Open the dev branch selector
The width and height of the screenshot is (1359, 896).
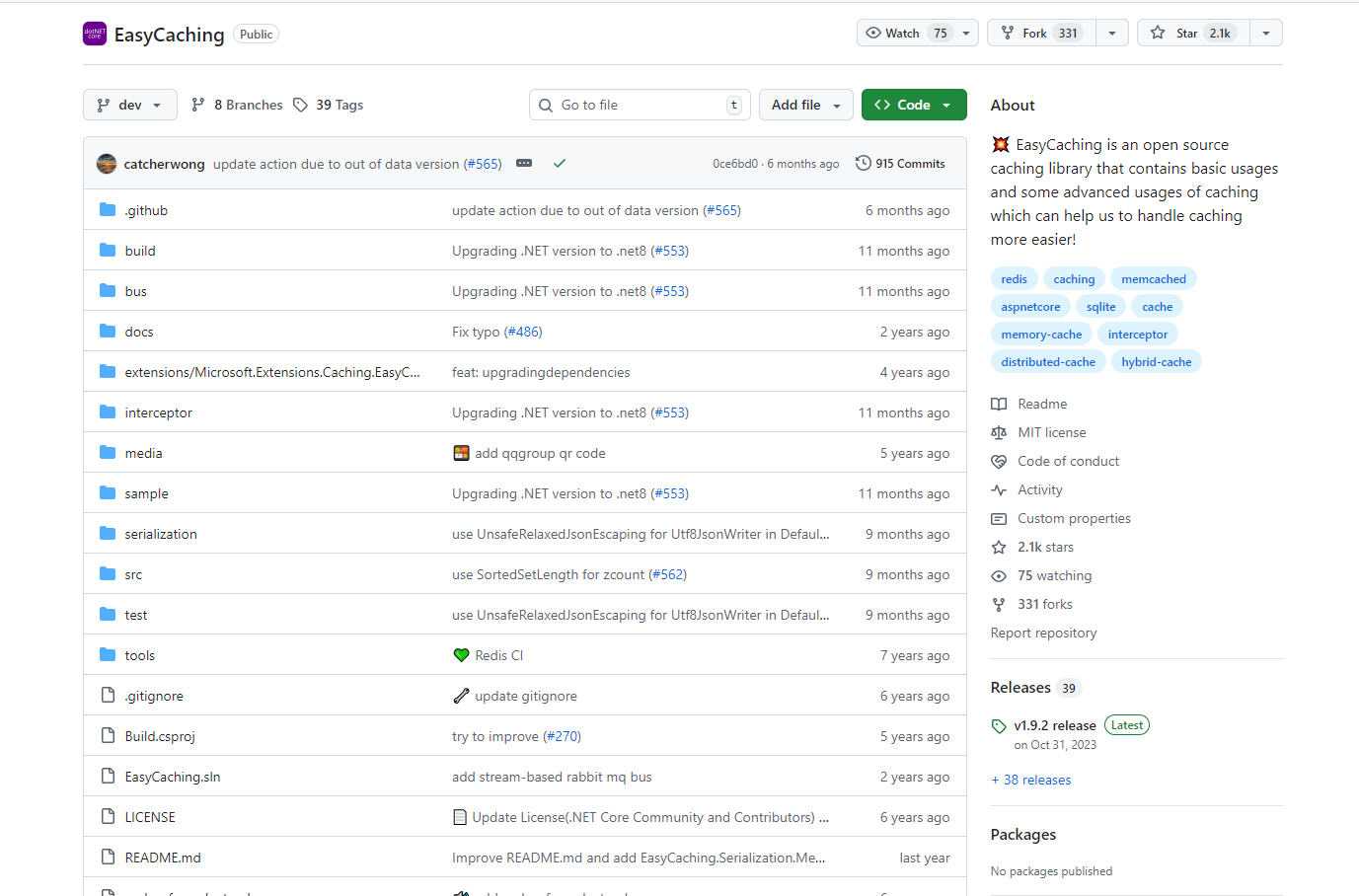click(x=130, y=105)
